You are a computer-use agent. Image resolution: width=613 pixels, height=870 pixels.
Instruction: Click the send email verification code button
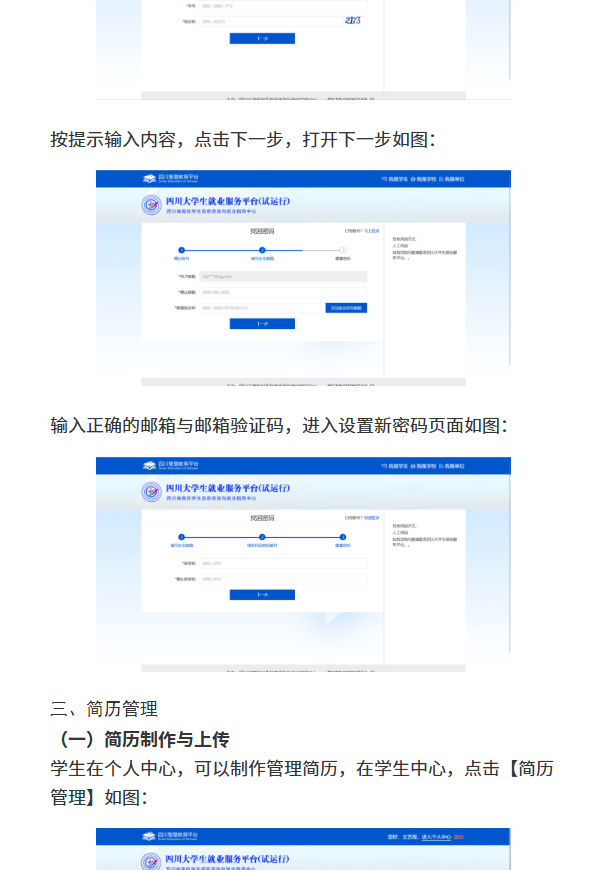[346, 308]
